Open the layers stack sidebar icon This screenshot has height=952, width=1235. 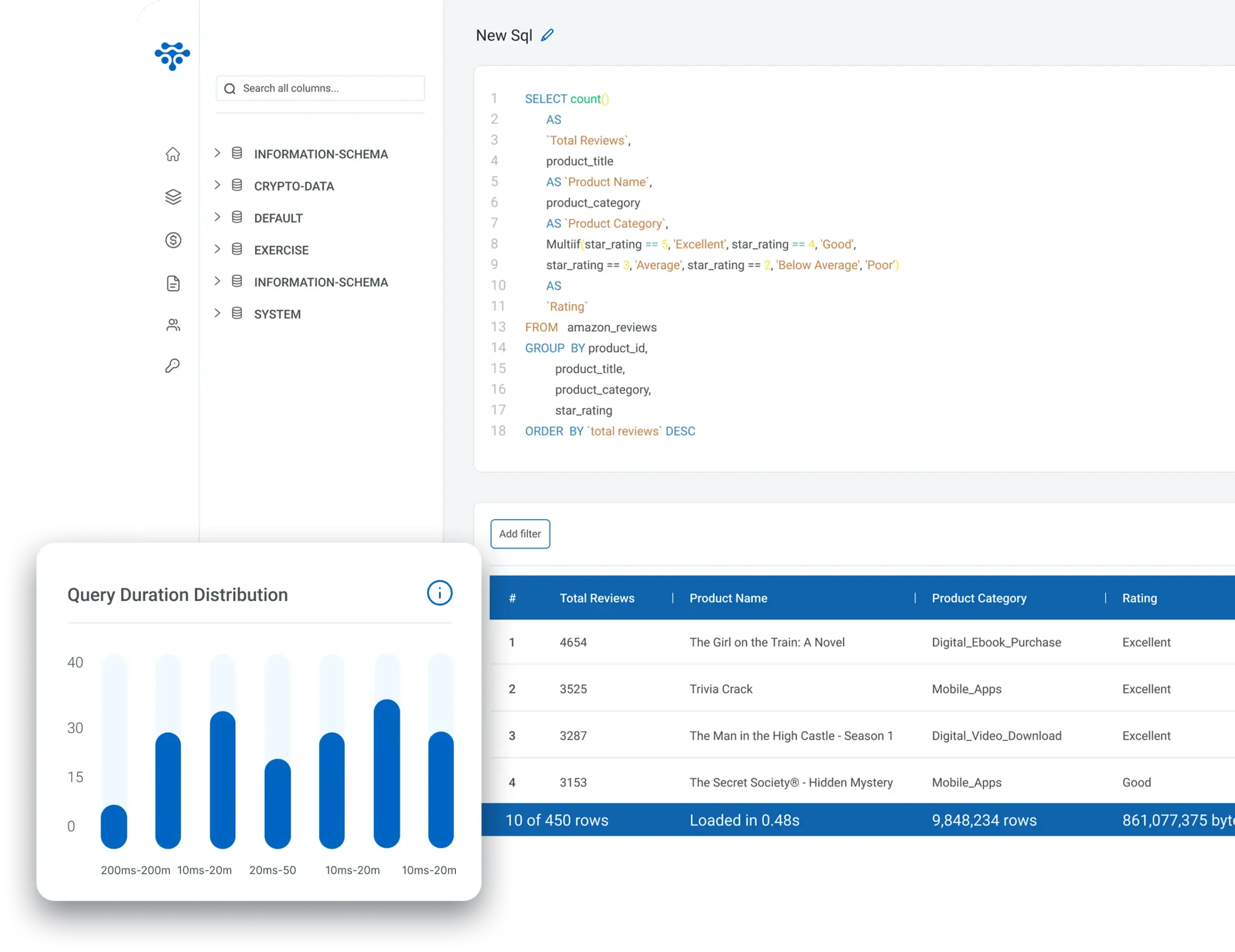pyautogui.click(x=173, y=197)
